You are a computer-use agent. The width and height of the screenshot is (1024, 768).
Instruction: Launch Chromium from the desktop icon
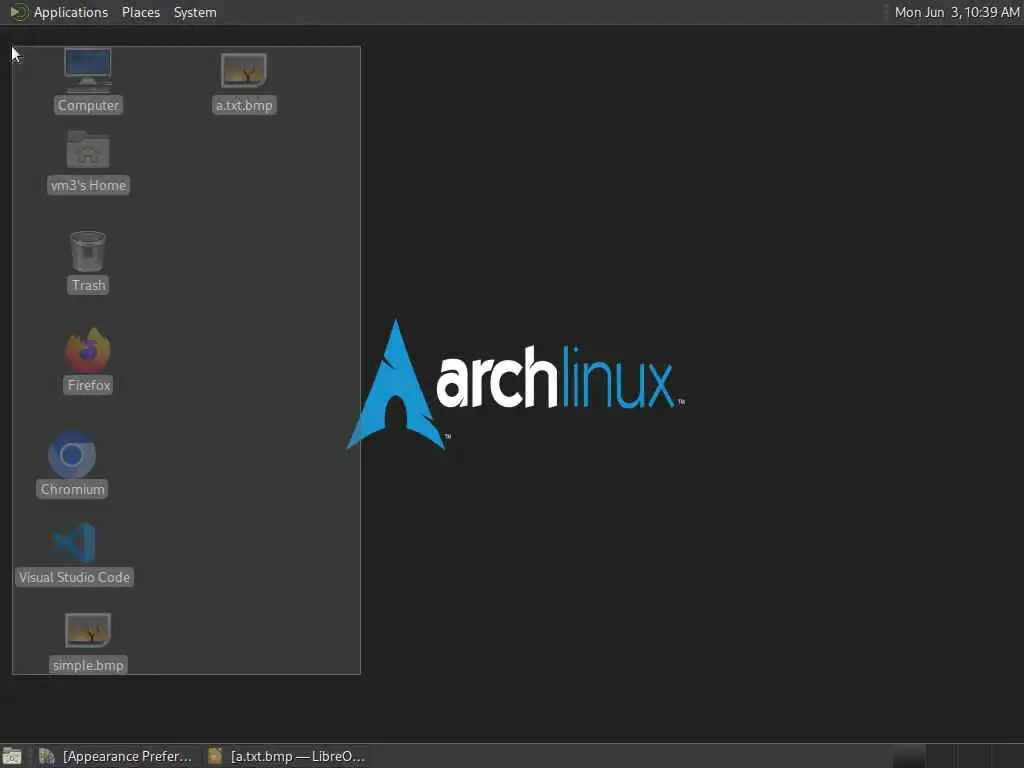(x=72, y=455)
